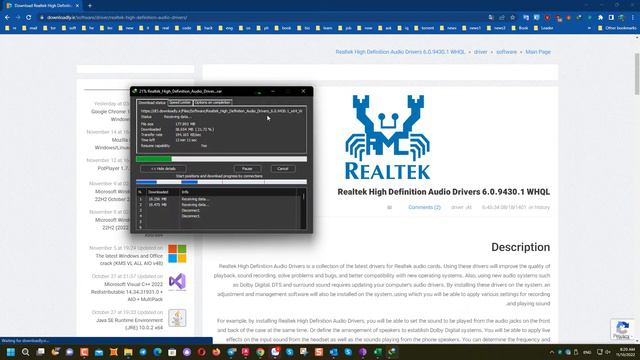This screenshot has height=360, width=640.
Task: Open Outlook from the taskbar
Action: 333,352
